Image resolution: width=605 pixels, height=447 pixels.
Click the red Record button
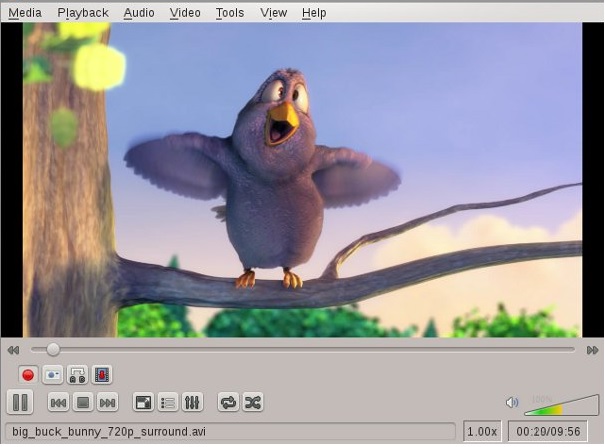pyautogui.click(x=28, y=375)
